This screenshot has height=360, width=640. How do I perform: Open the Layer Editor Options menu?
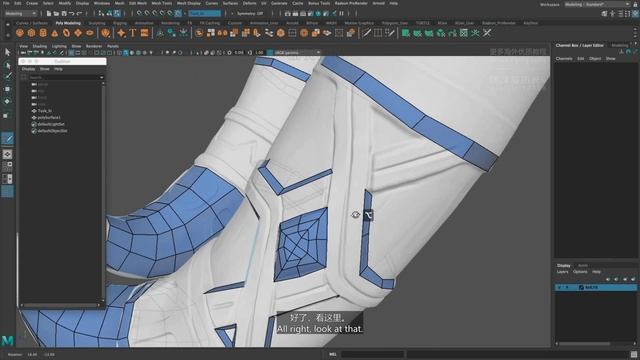pos(580,272)
